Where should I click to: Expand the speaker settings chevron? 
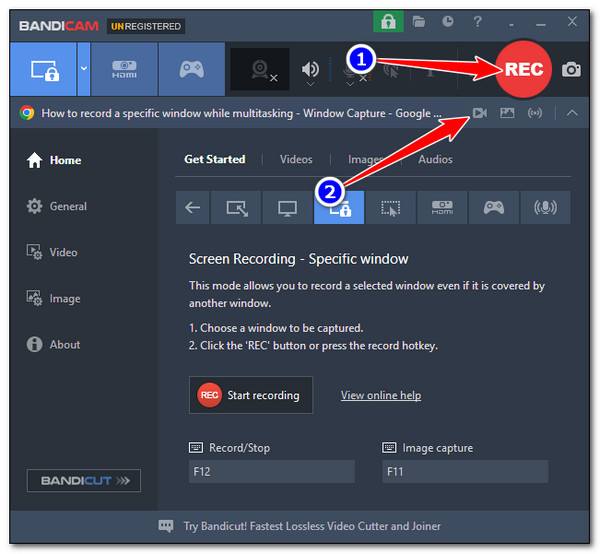(x=310, y=84)
